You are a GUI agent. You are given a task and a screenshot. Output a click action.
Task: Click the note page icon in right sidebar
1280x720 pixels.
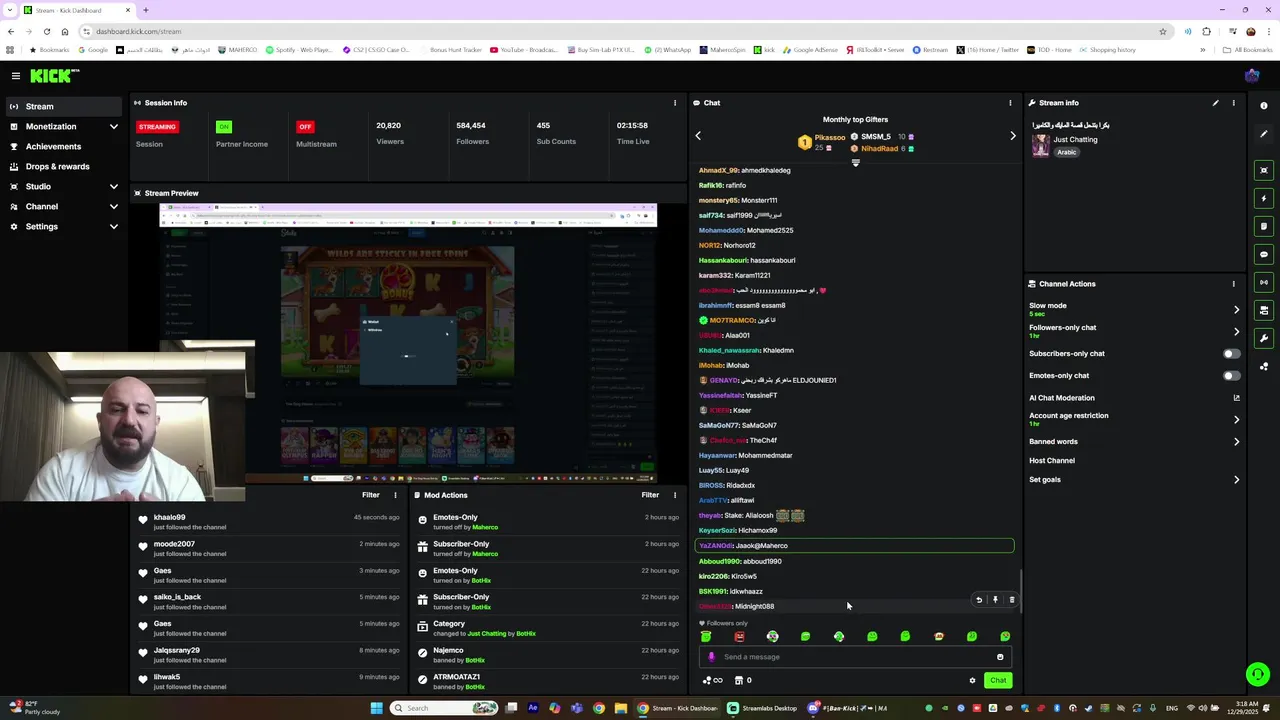coord(1264,226)
